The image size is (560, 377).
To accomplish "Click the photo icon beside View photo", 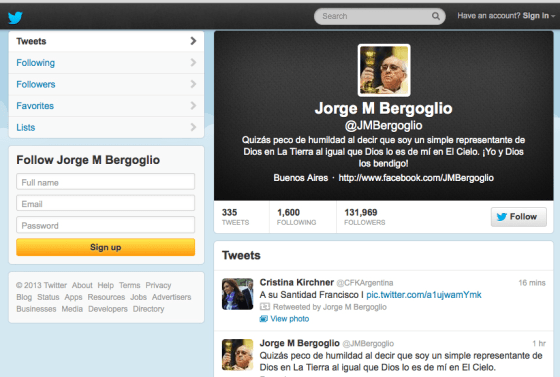I will (x=264, y=319).
